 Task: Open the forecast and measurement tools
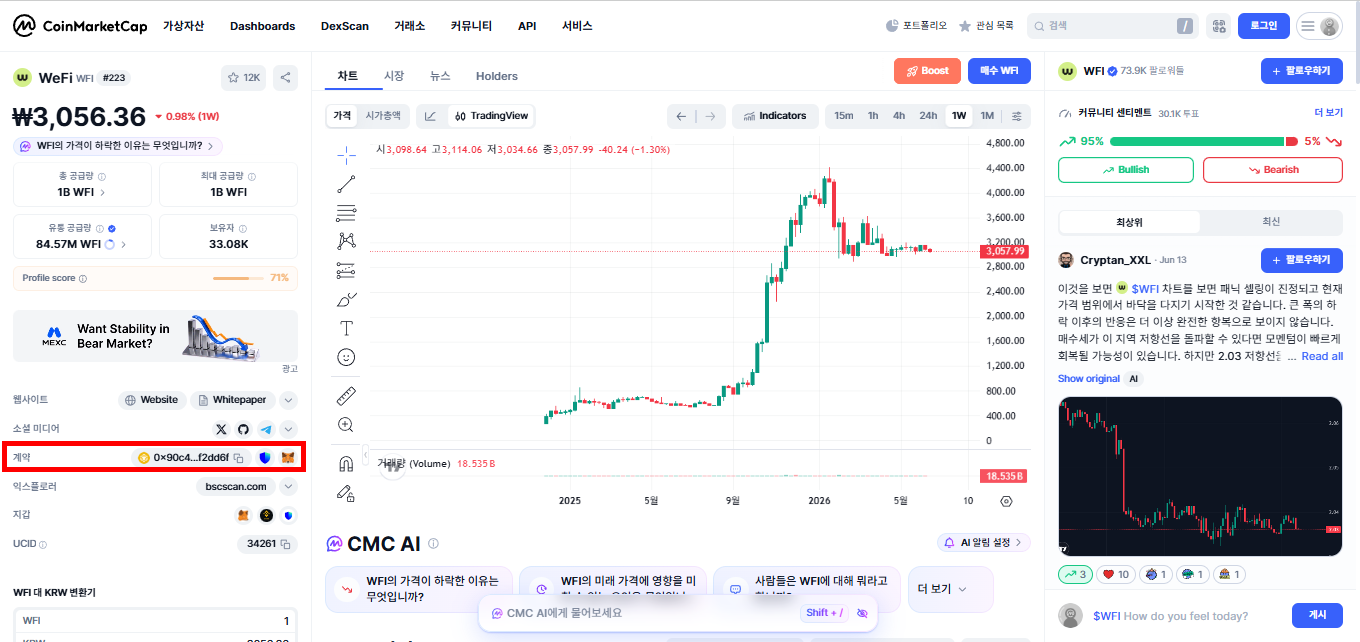[x=347, y=270]
